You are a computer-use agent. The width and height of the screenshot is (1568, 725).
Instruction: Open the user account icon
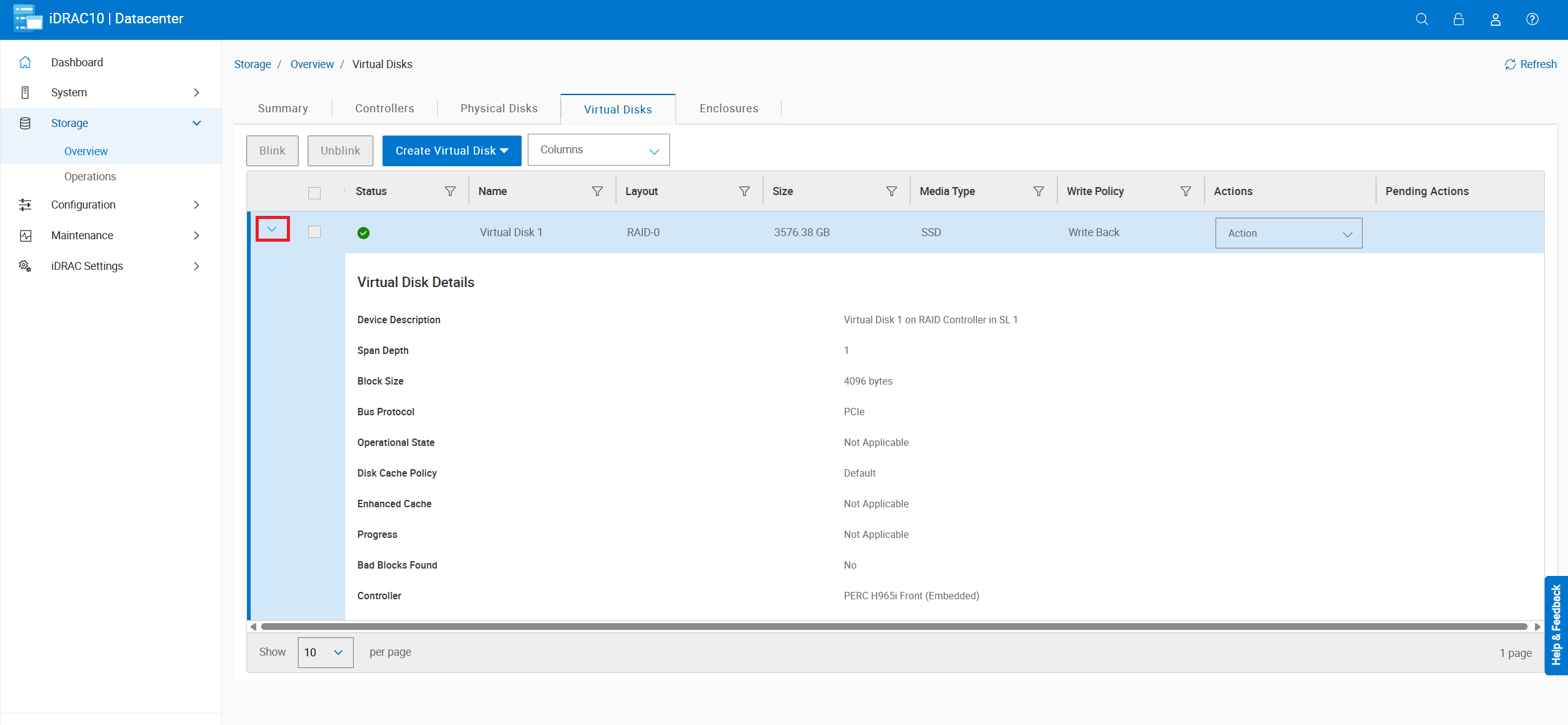click(1495, 19)
